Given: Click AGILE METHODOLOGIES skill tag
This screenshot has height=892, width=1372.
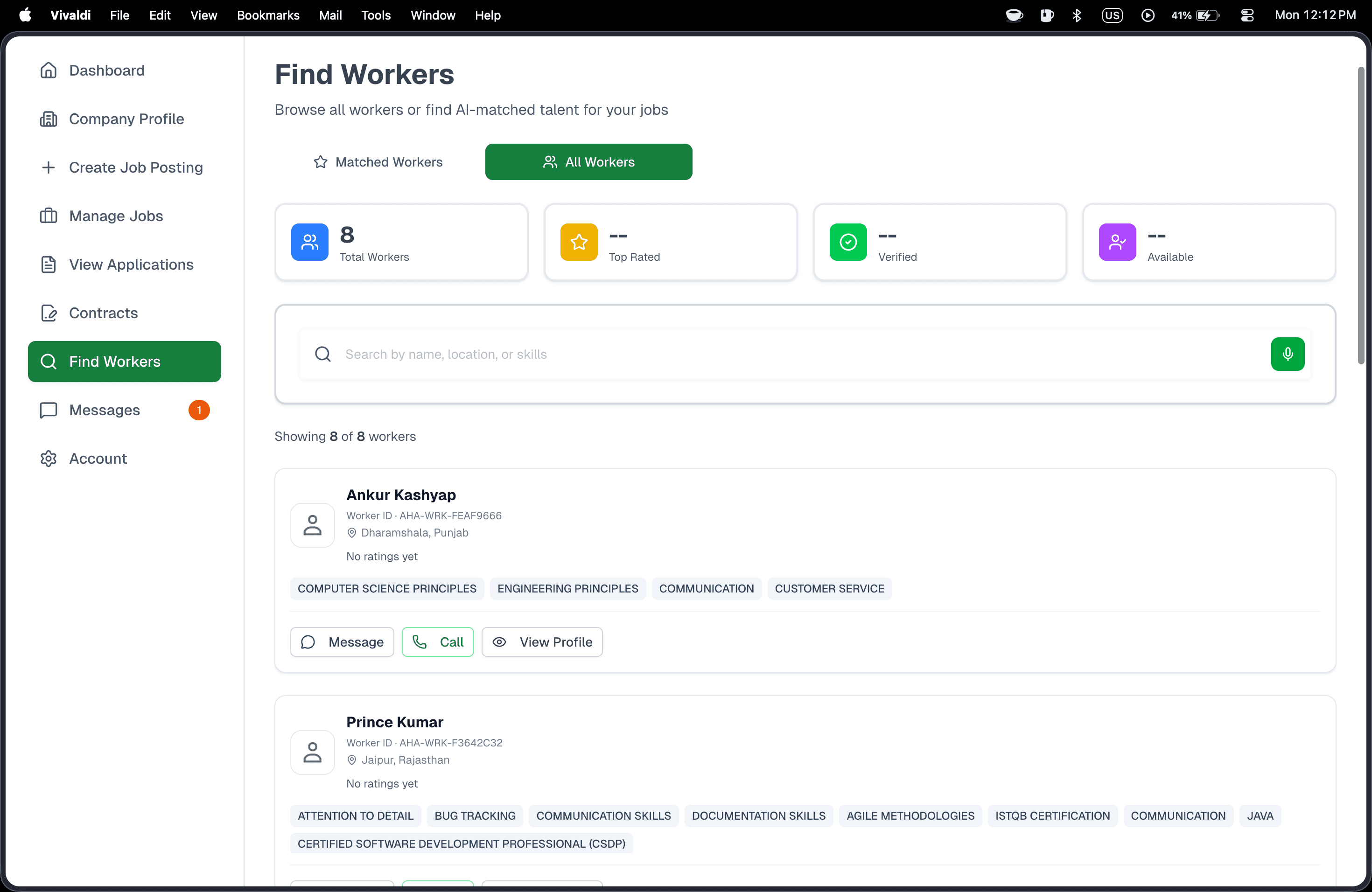Looking at the screenshot, I should 910,816.
